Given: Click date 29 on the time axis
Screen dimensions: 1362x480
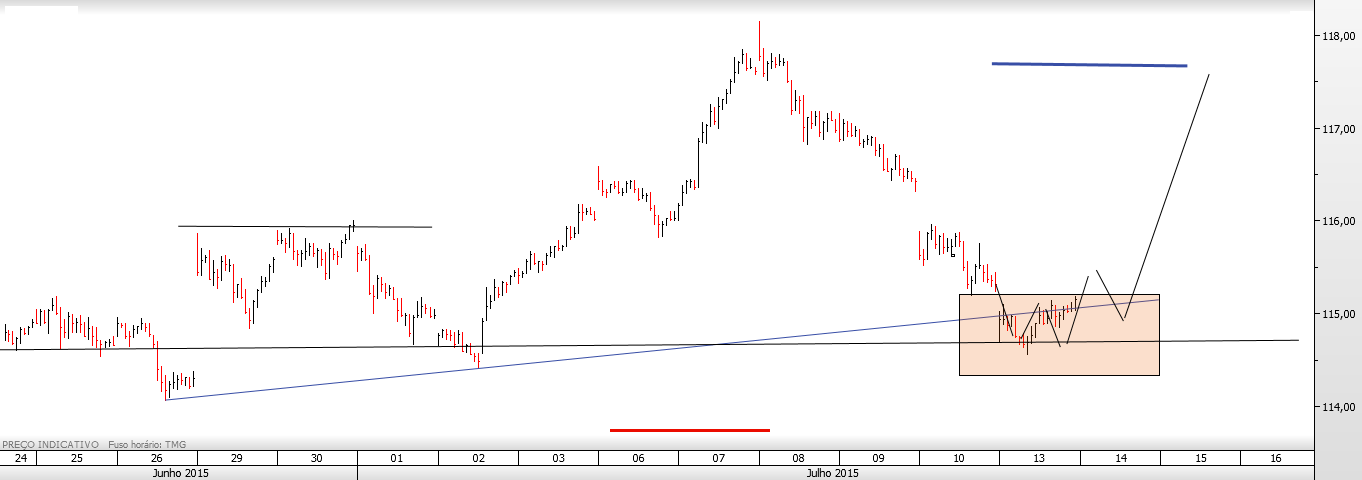Looking at the screenshot, I should tap(237, 458).
